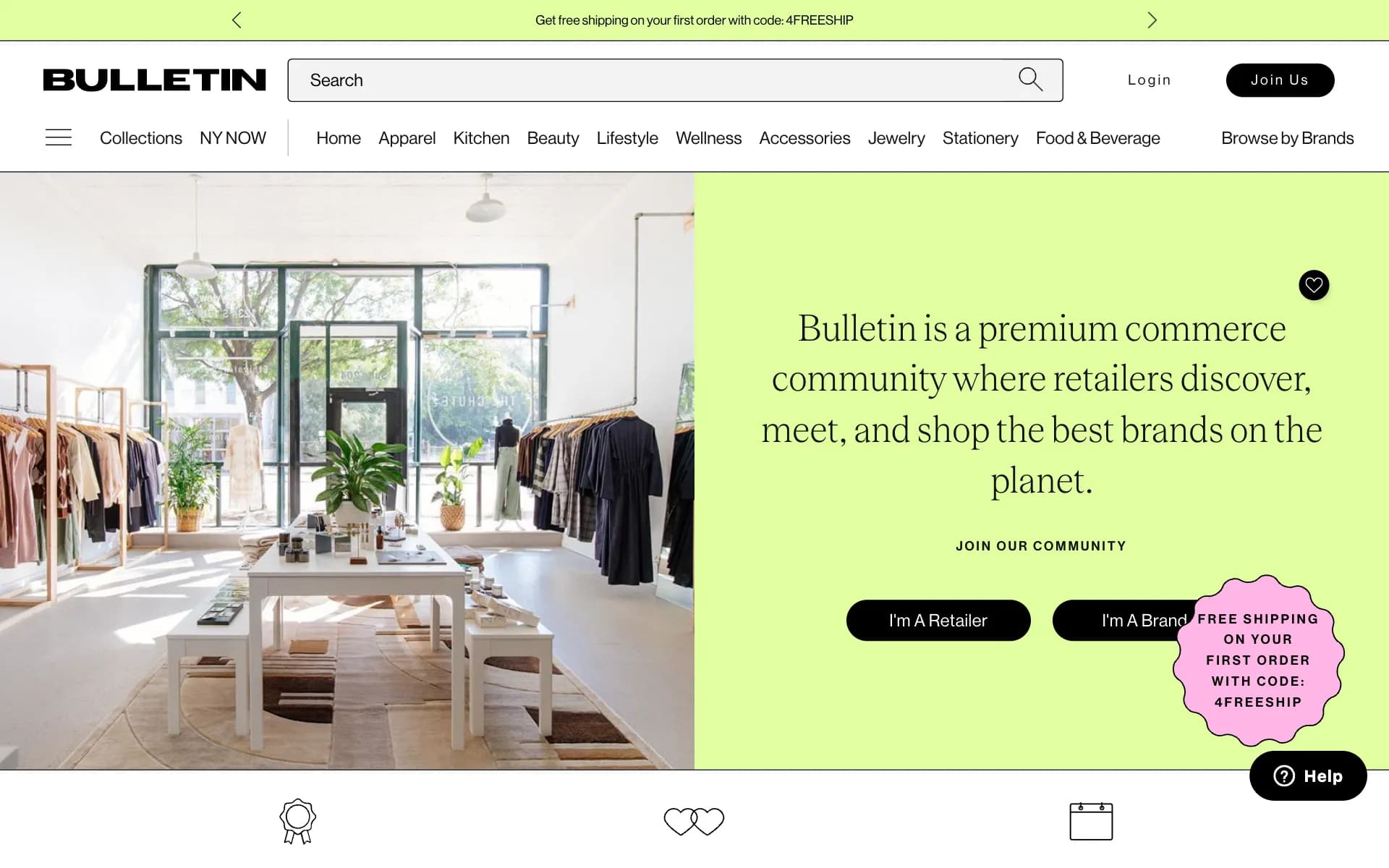Click the award ribbon icon
Viewport: 1389px width, 868px height.
[298, 821]
